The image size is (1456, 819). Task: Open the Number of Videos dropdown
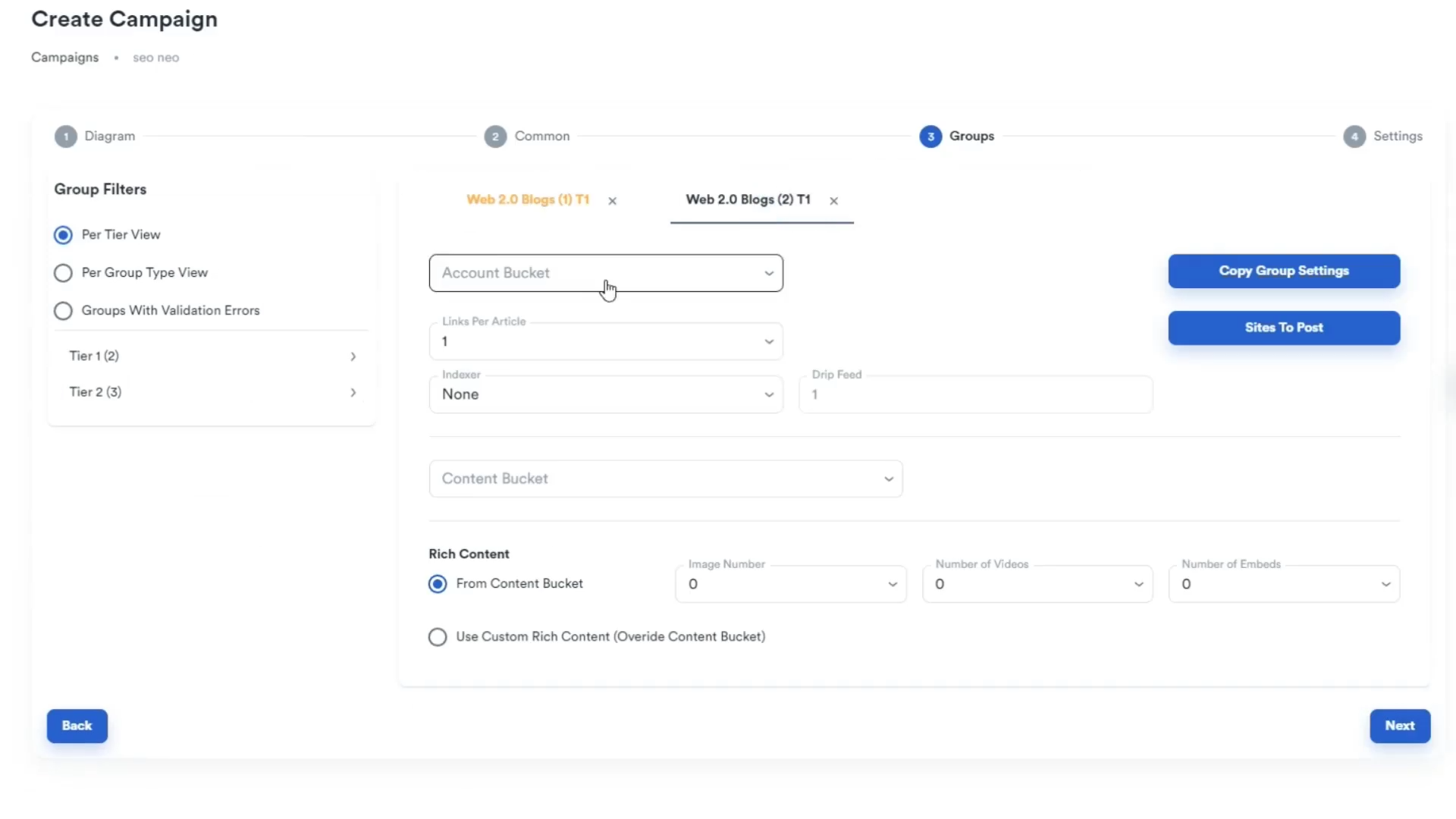point(1037,584)
